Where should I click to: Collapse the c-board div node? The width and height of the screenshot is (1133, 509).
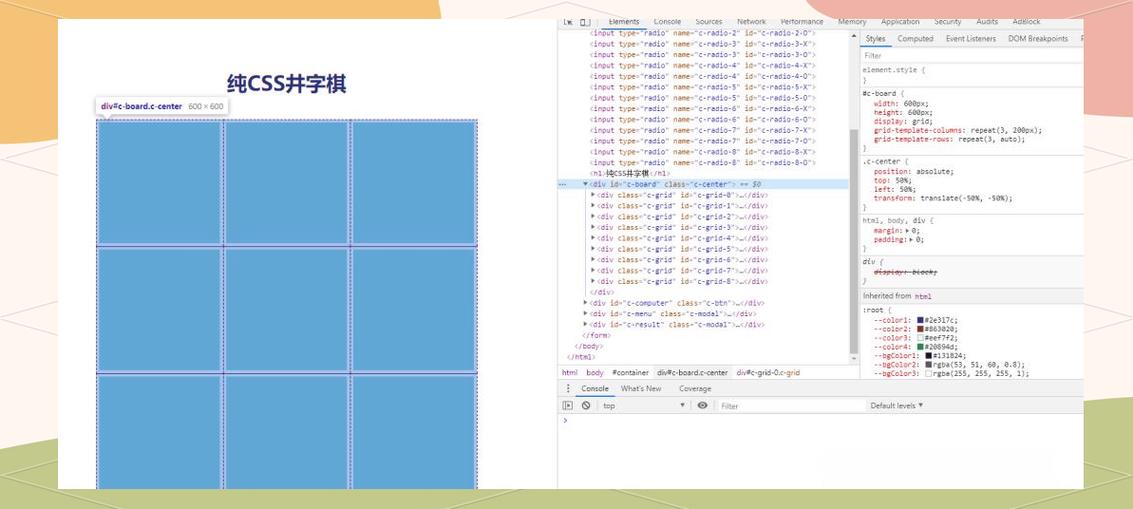click(585, 184)
